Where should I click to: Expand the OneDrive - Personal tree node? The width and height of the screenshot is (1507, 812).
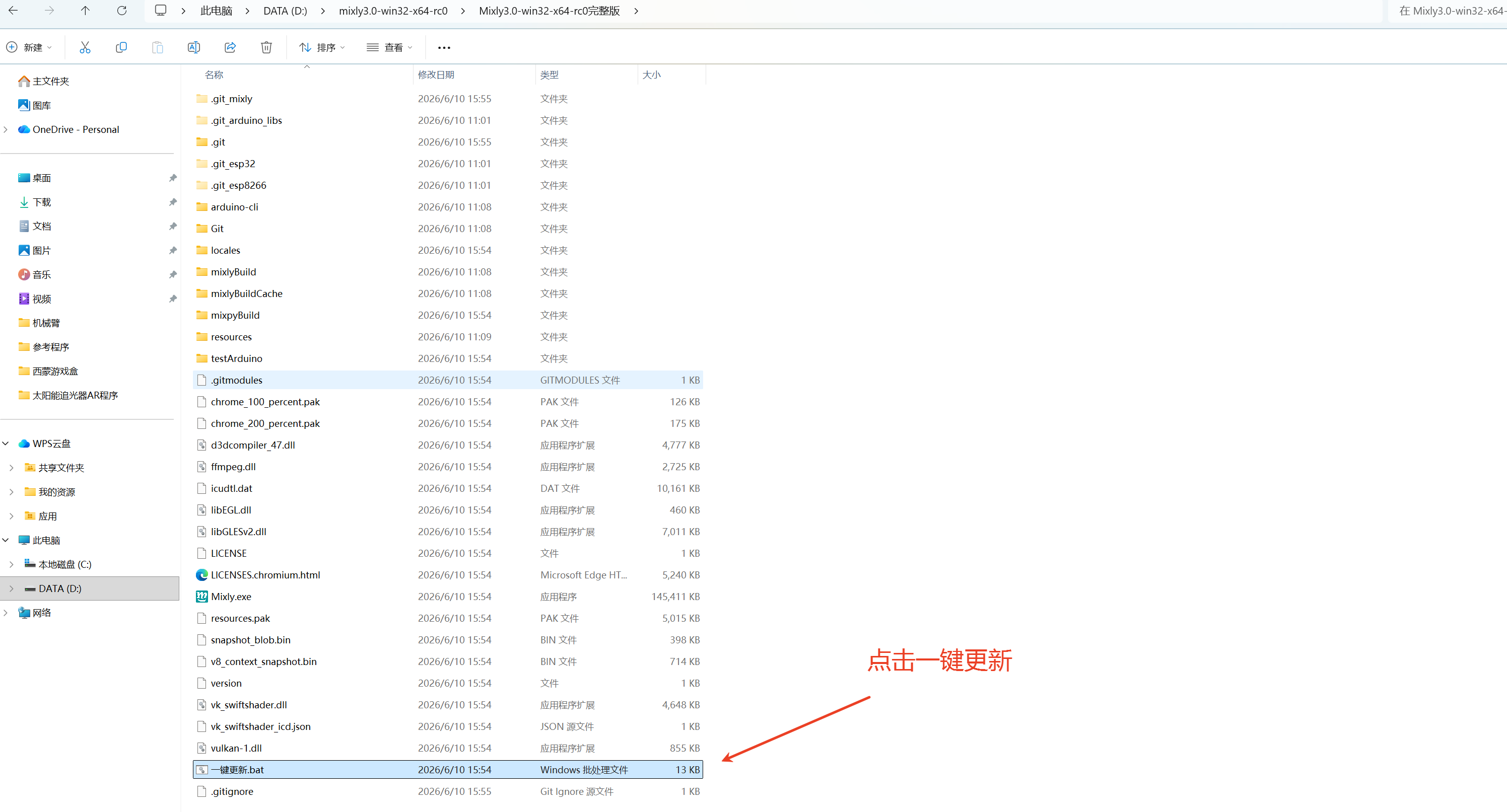(6, 129)
